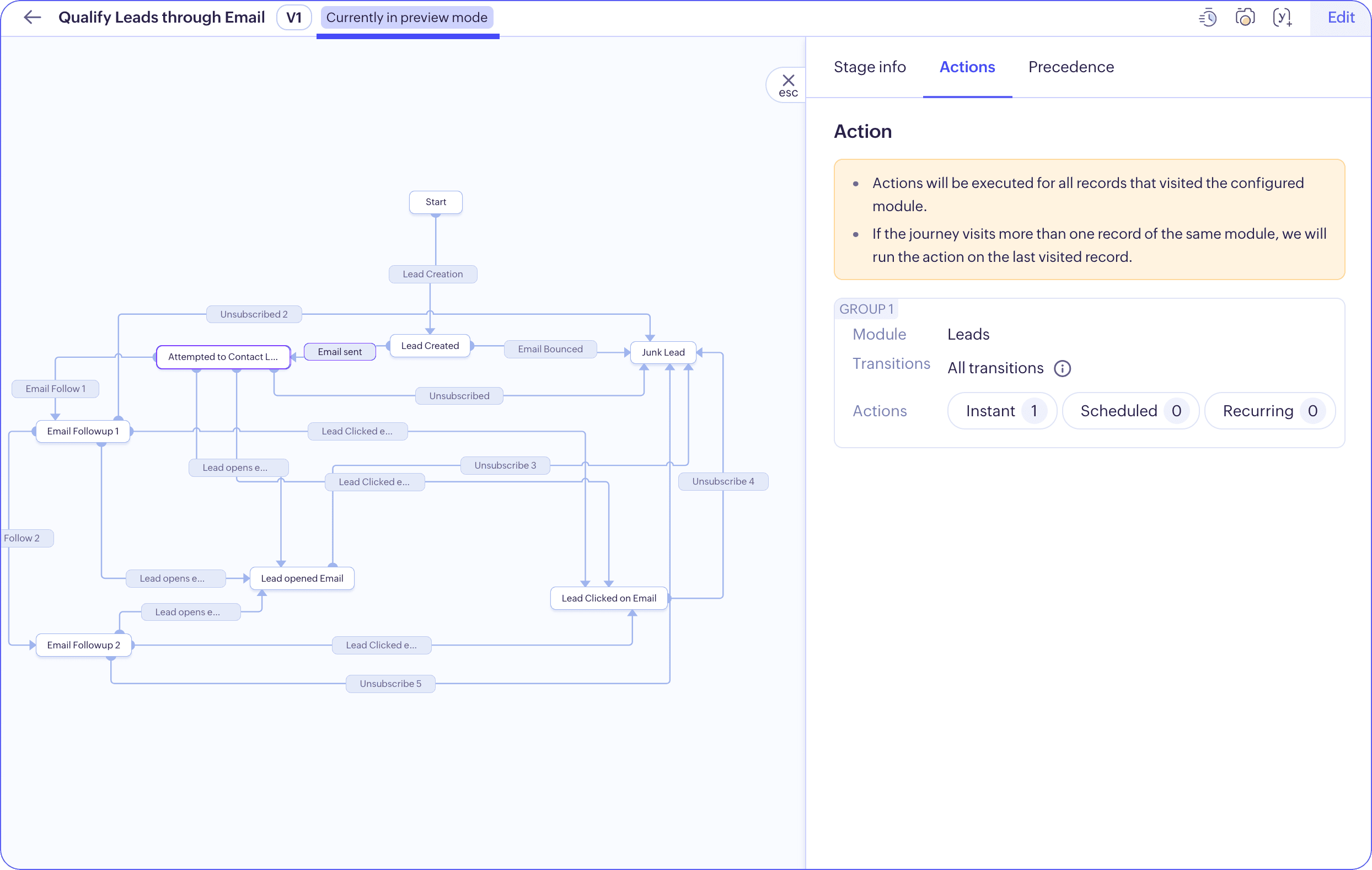Select the Lead Clicked on Email stage
The width and height of the screenshot is (1372, 870).
(x=608, y=598)
